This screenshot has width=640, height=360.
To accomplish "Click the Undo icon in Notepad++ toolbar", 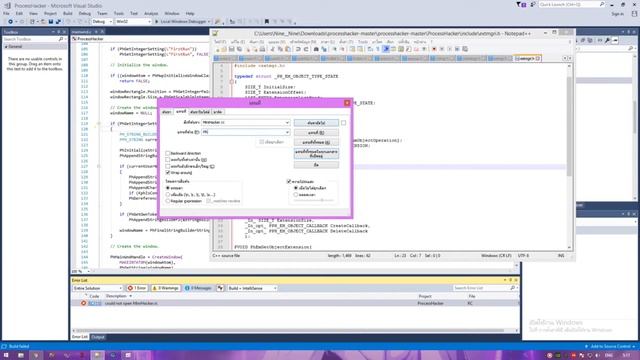I will click(298, 49).
